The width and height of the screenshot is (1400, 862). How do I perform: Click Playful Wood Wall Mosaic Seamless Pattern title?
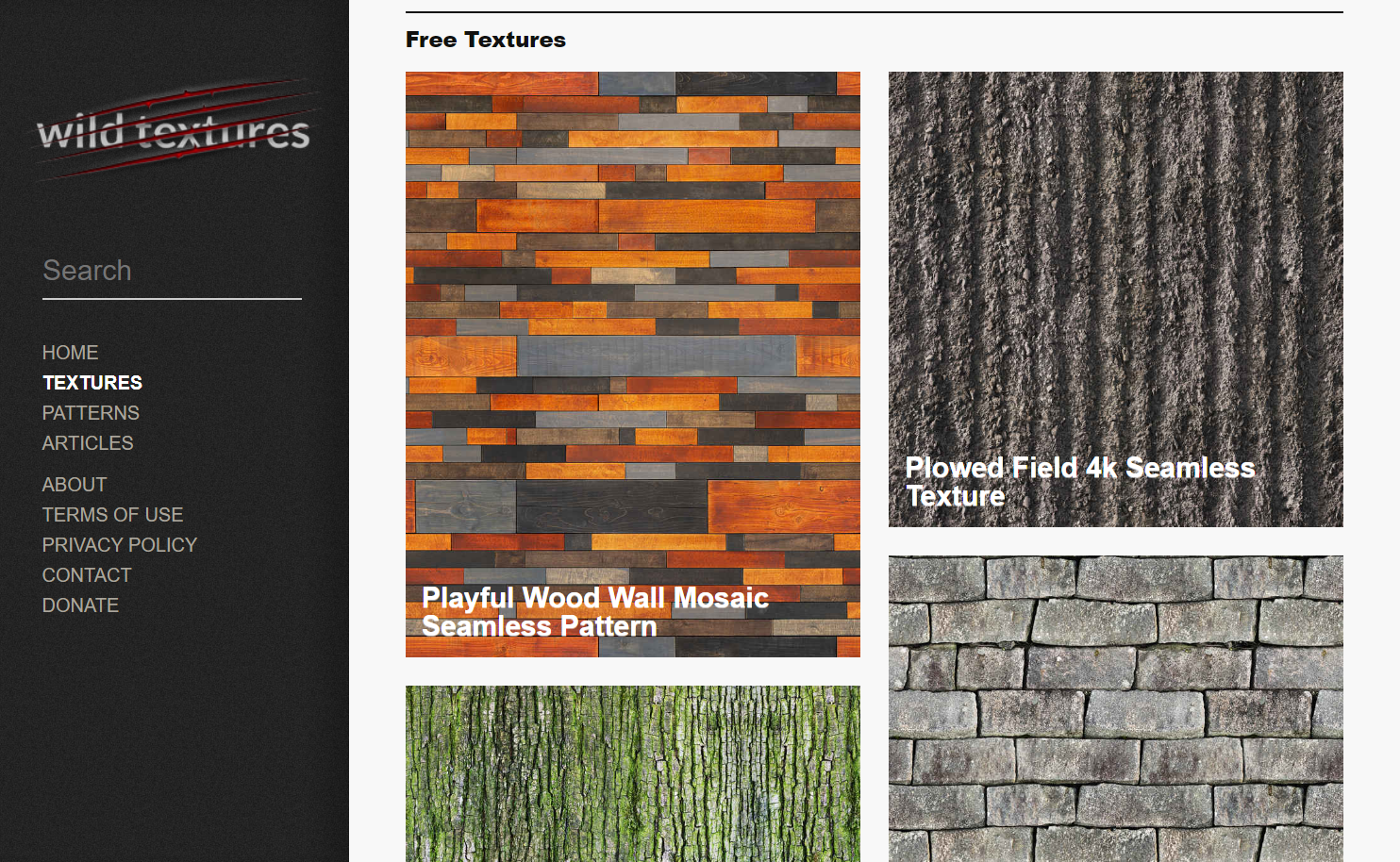595,612
